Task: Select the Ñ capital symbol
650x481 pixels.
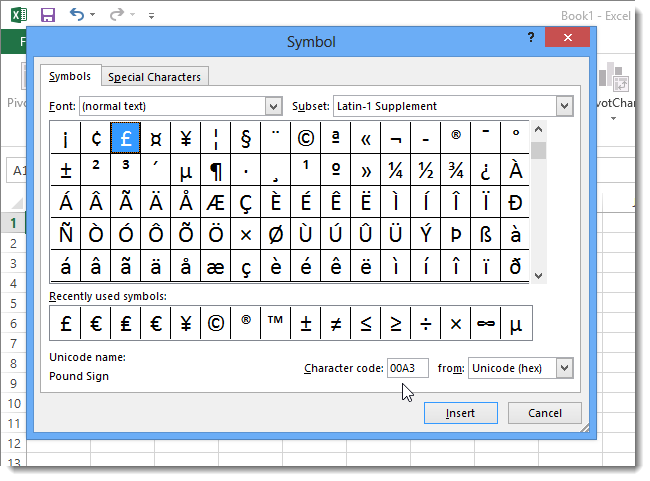Action: tap(66, 234)
